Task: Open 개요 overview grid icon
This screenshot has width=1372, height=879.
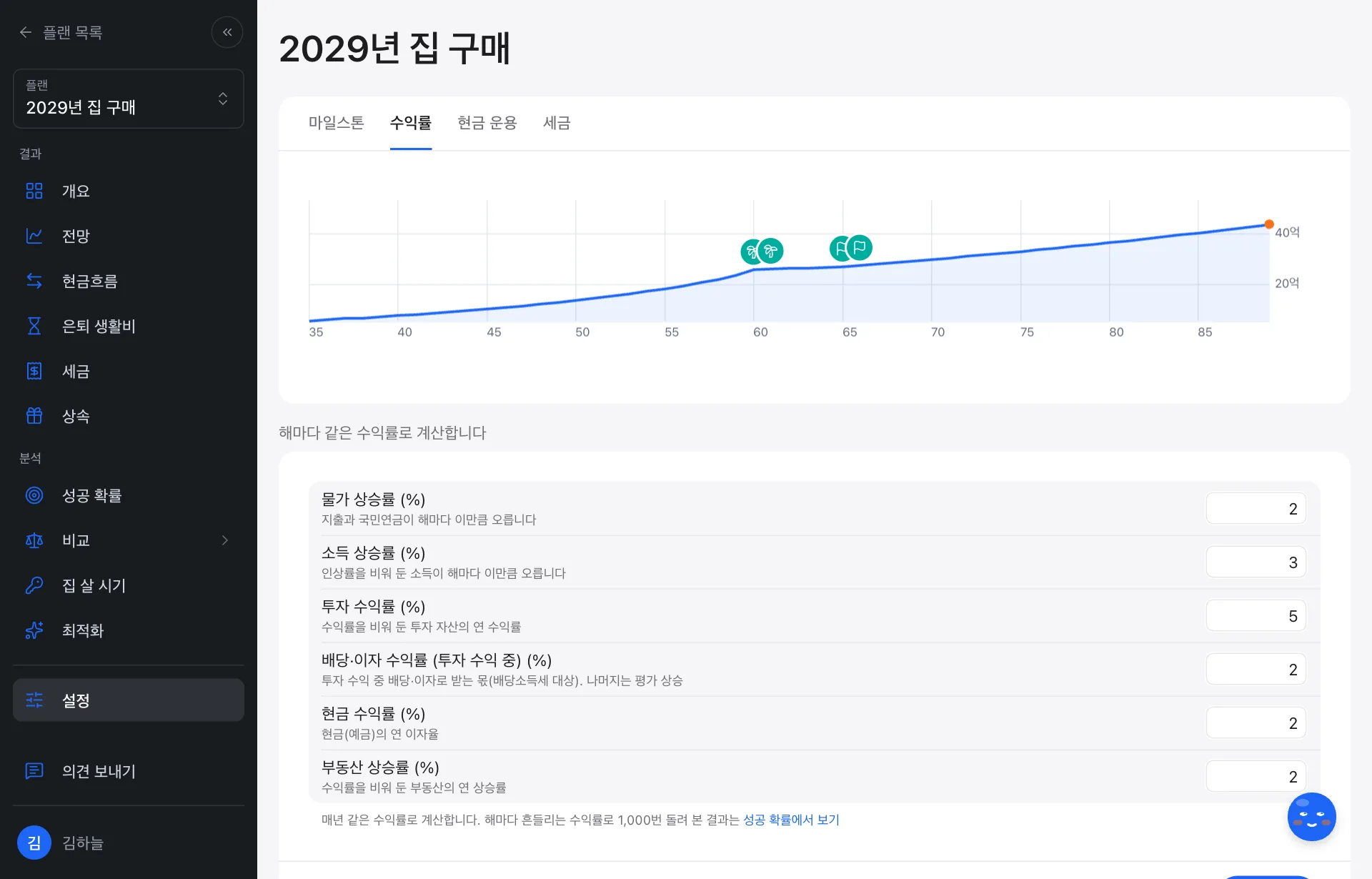Action: pos(34,191)
